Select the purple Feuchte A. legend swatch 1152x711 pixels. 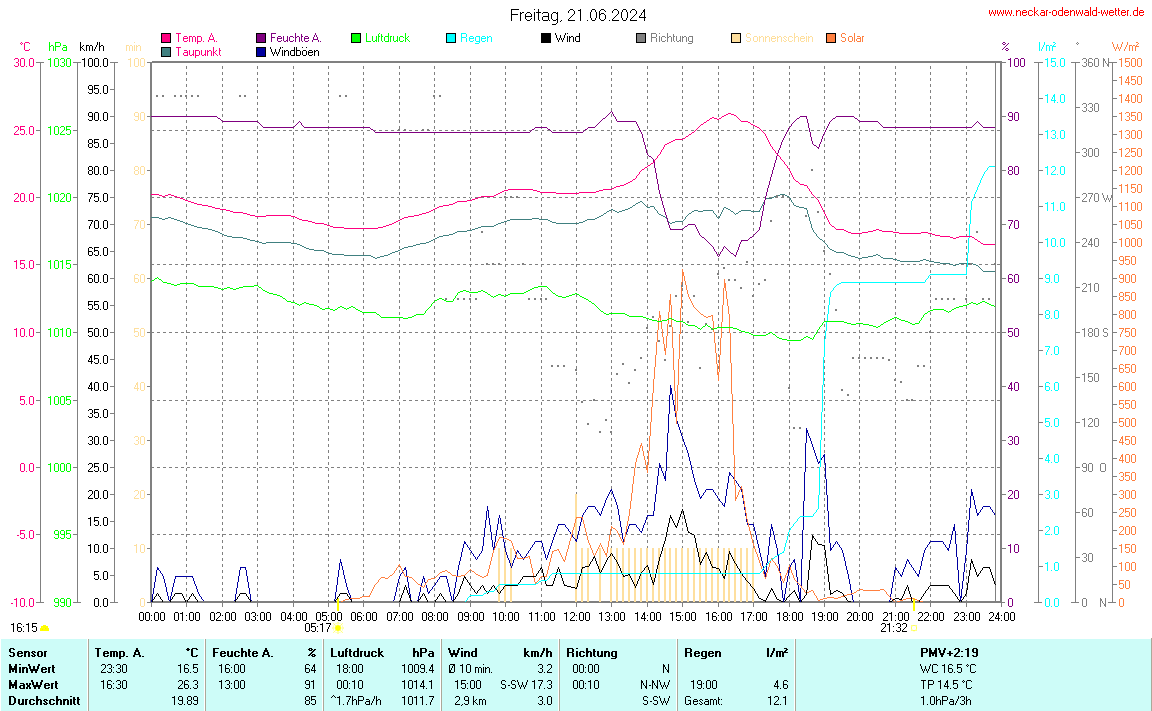261,38
